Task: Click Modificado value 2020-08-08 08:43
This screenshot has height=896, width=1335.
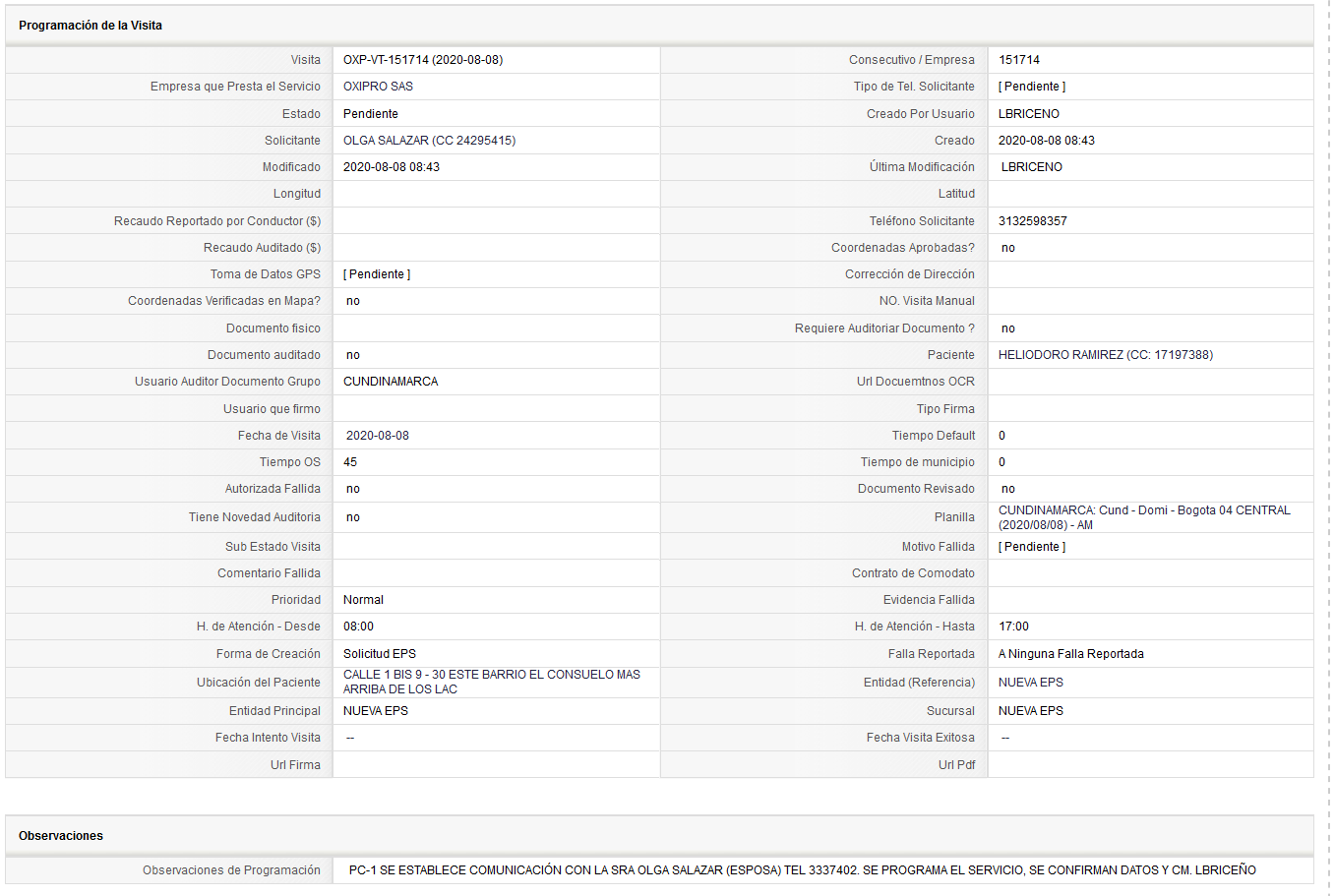Action: pyautogui.click(x=392, y=167)
